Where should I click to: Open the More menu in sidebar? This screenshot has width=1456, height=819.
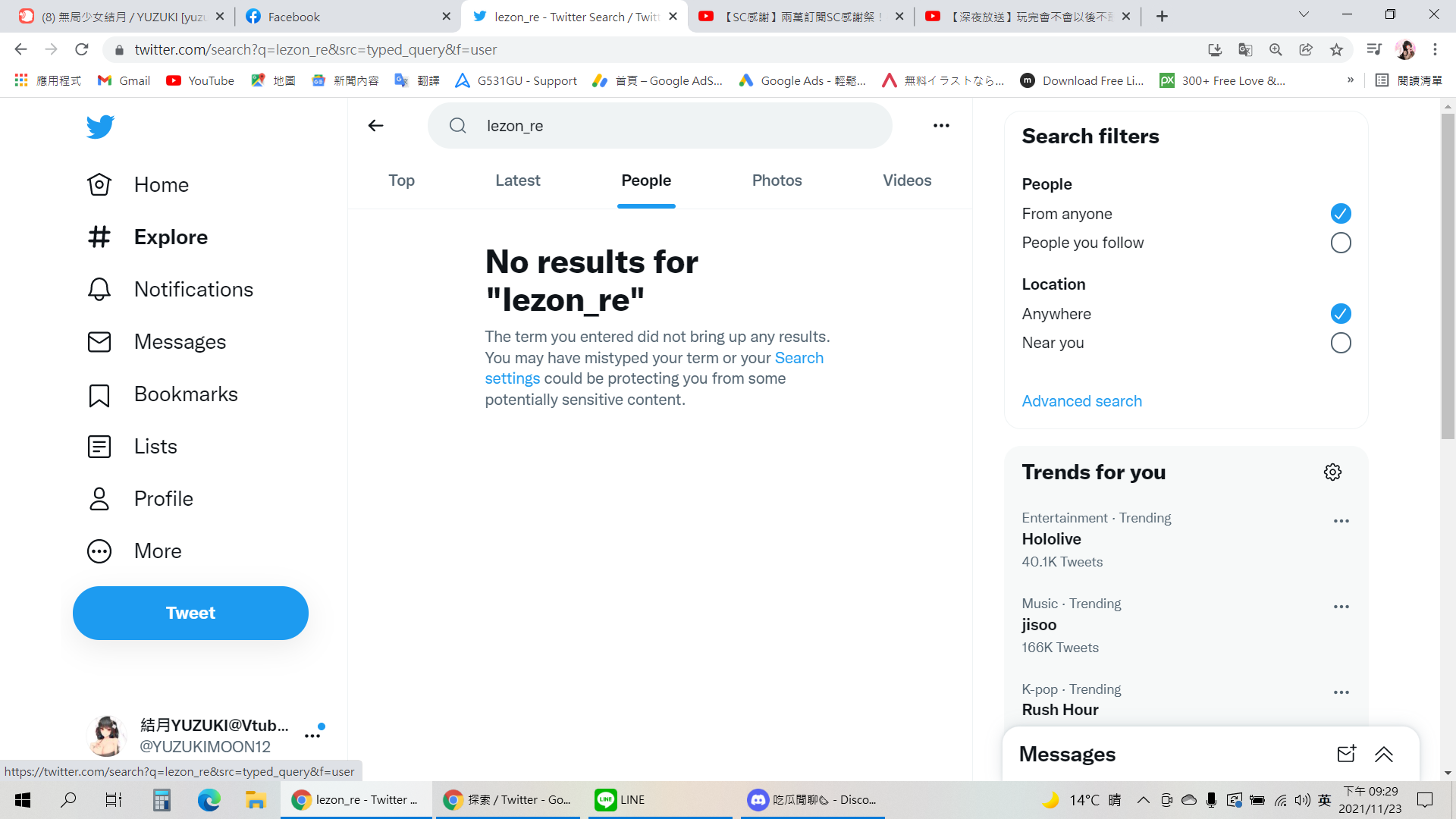[x=134, y=551]
